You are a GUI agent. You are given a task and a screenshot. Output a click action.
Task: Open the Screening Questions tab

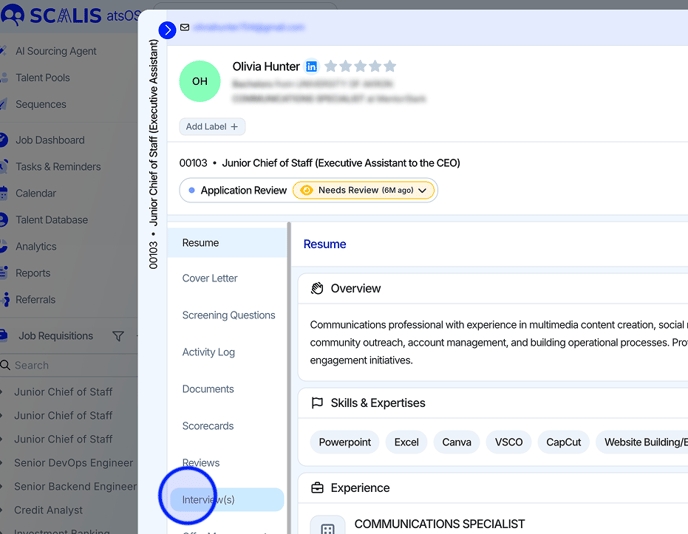228,315
